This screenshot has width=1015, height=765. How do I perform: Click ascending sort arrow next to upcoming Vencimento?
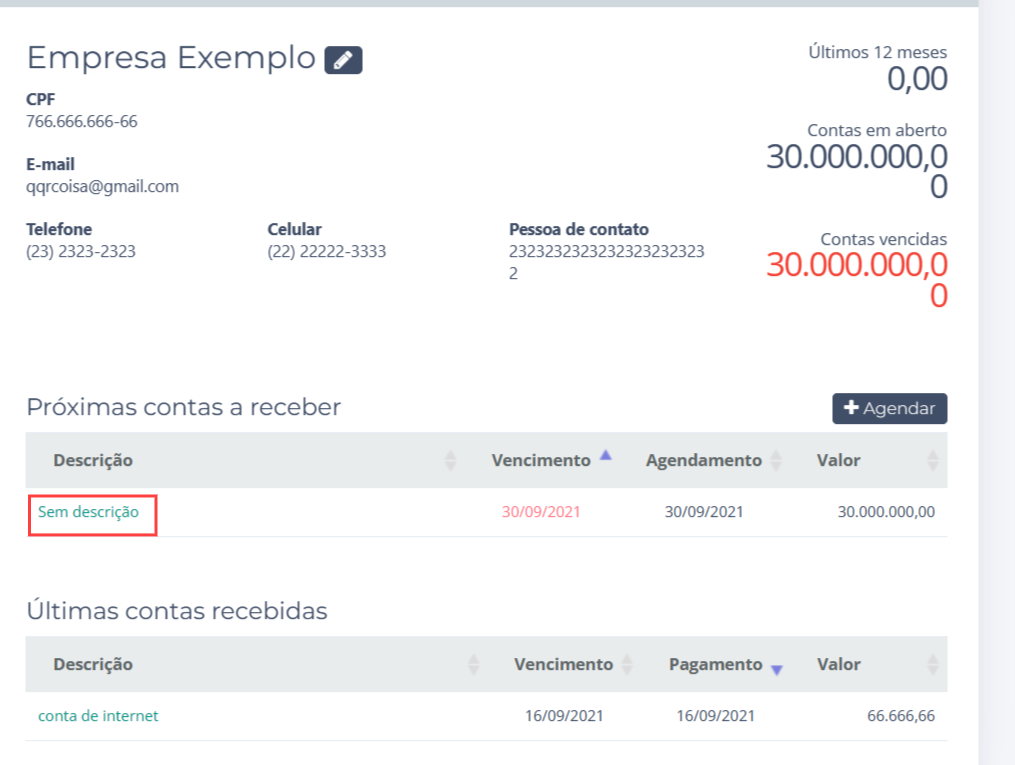click(605, 456)
